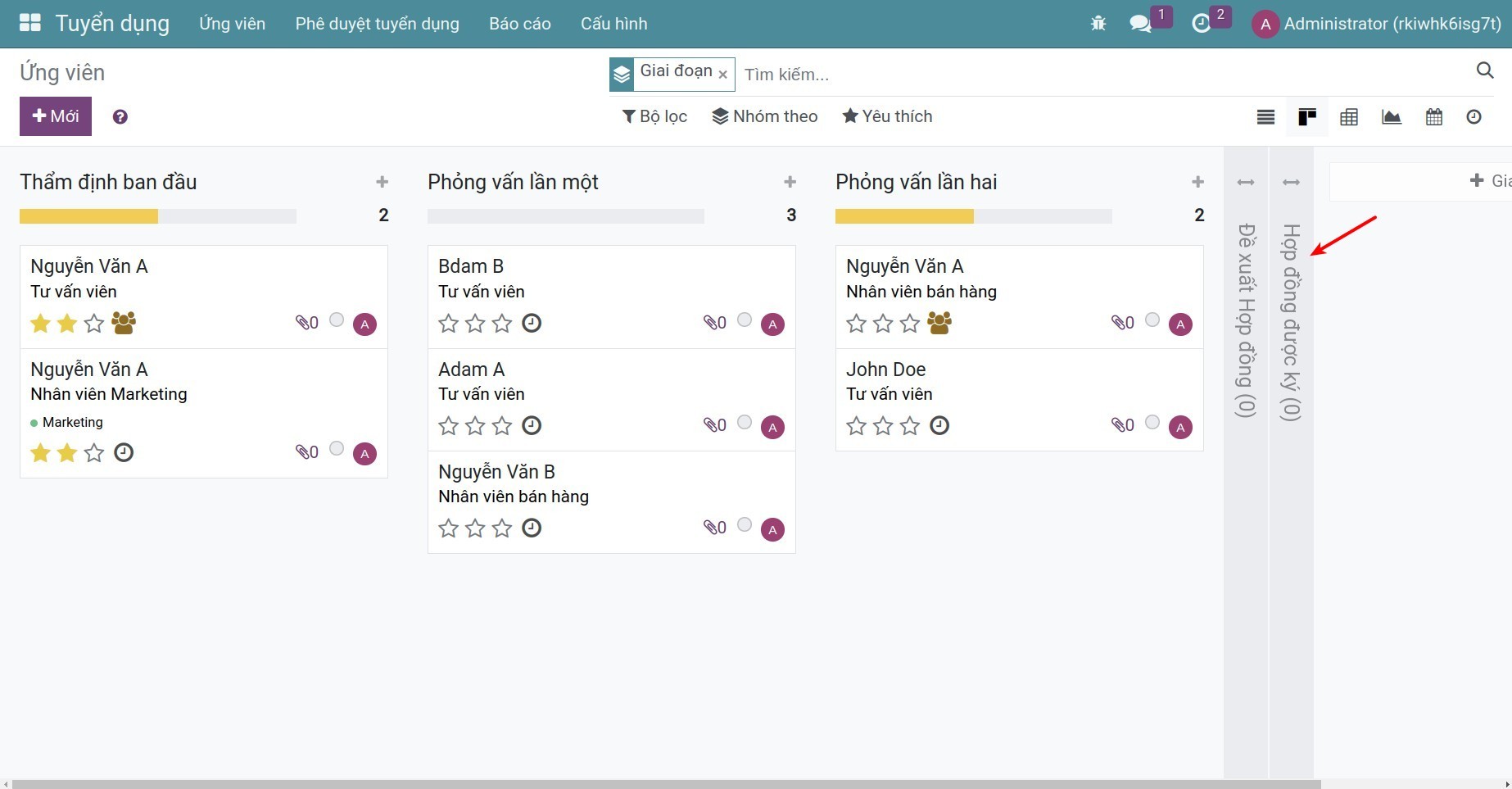The height and width of the screenshot is (789, 1512).
Task: Open the home apps grid menu
Action: pos(29,23)
